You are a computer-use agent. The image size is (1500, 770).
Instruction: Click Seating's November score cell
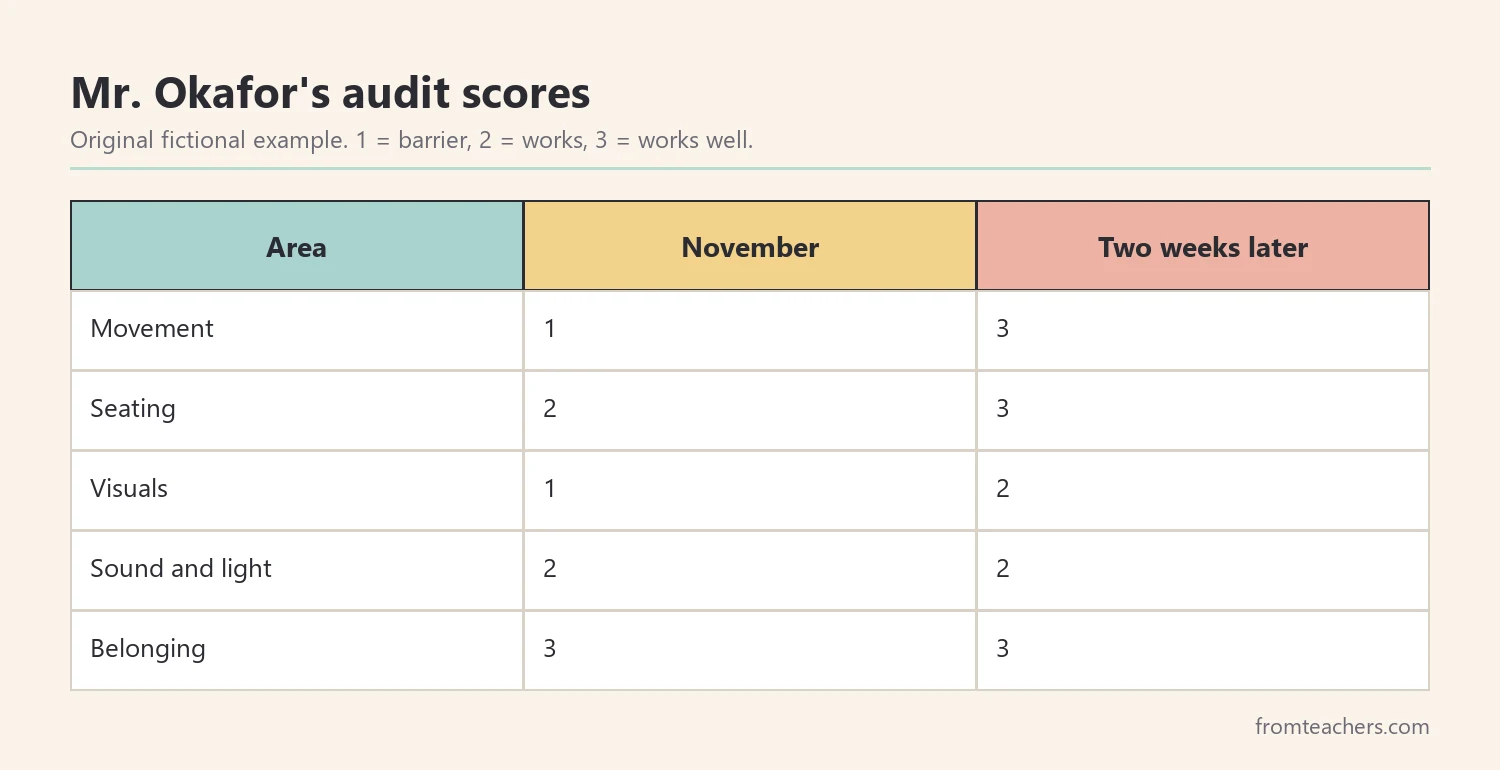(x=750, y=410)
